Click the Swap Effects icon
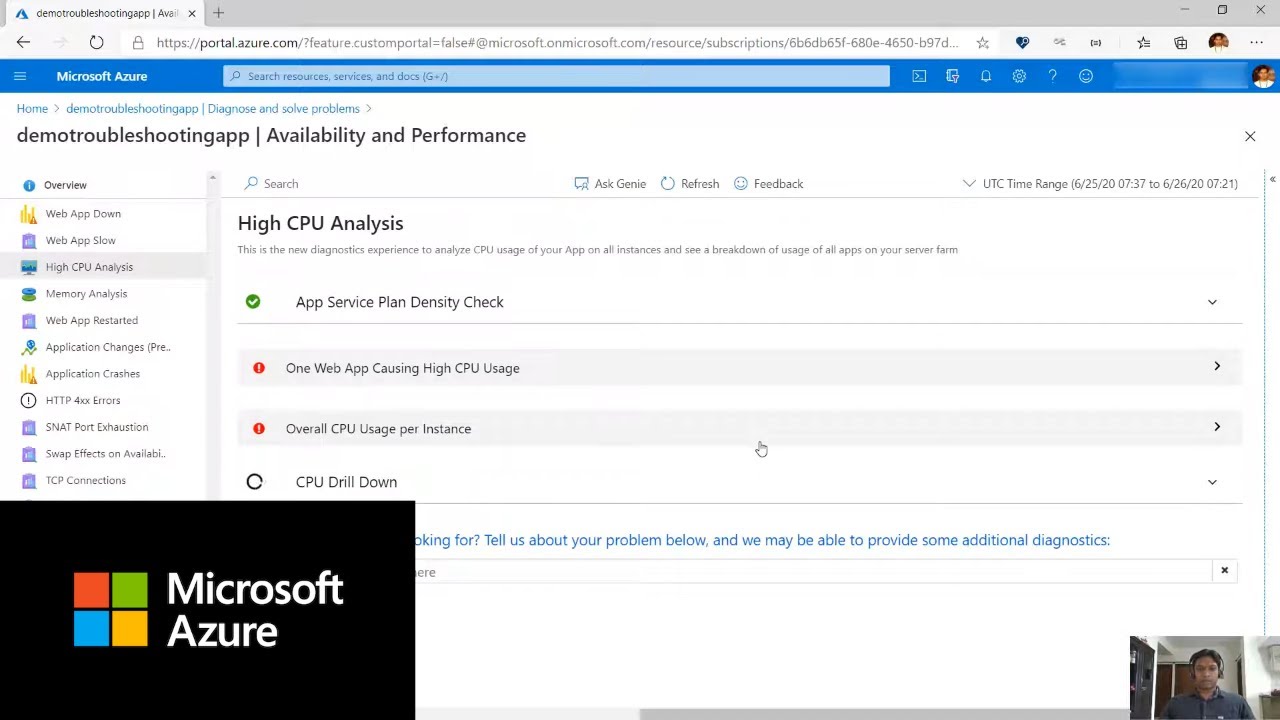 (29, 454)
